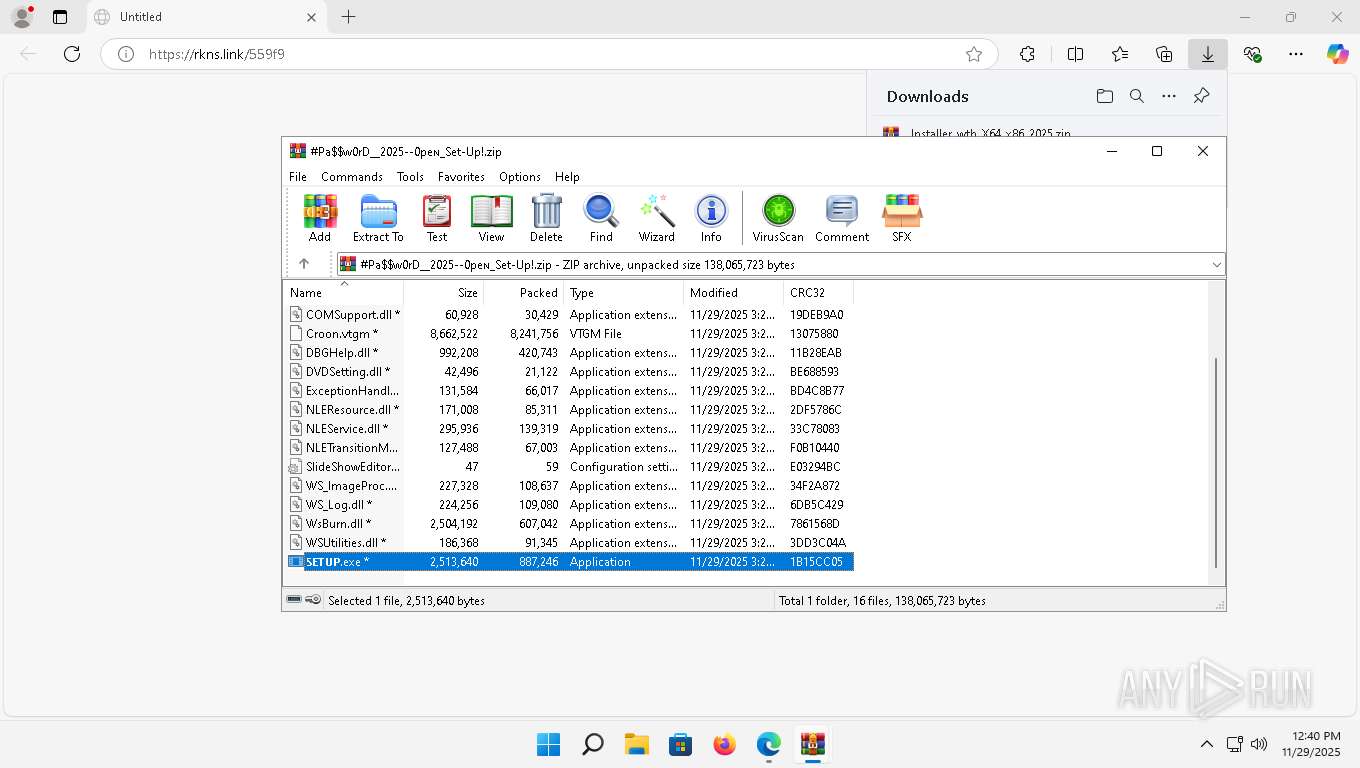Screen dimensions: 1360x768
Task: Toggle browser split screen icon
Action: pyautogui.click(x=1075, y=54)
